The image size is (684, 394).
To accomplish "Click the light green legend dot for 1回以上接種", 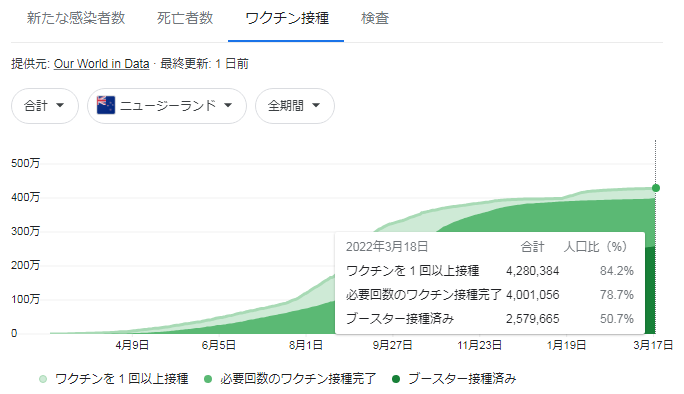I will [x=43, y=379].
